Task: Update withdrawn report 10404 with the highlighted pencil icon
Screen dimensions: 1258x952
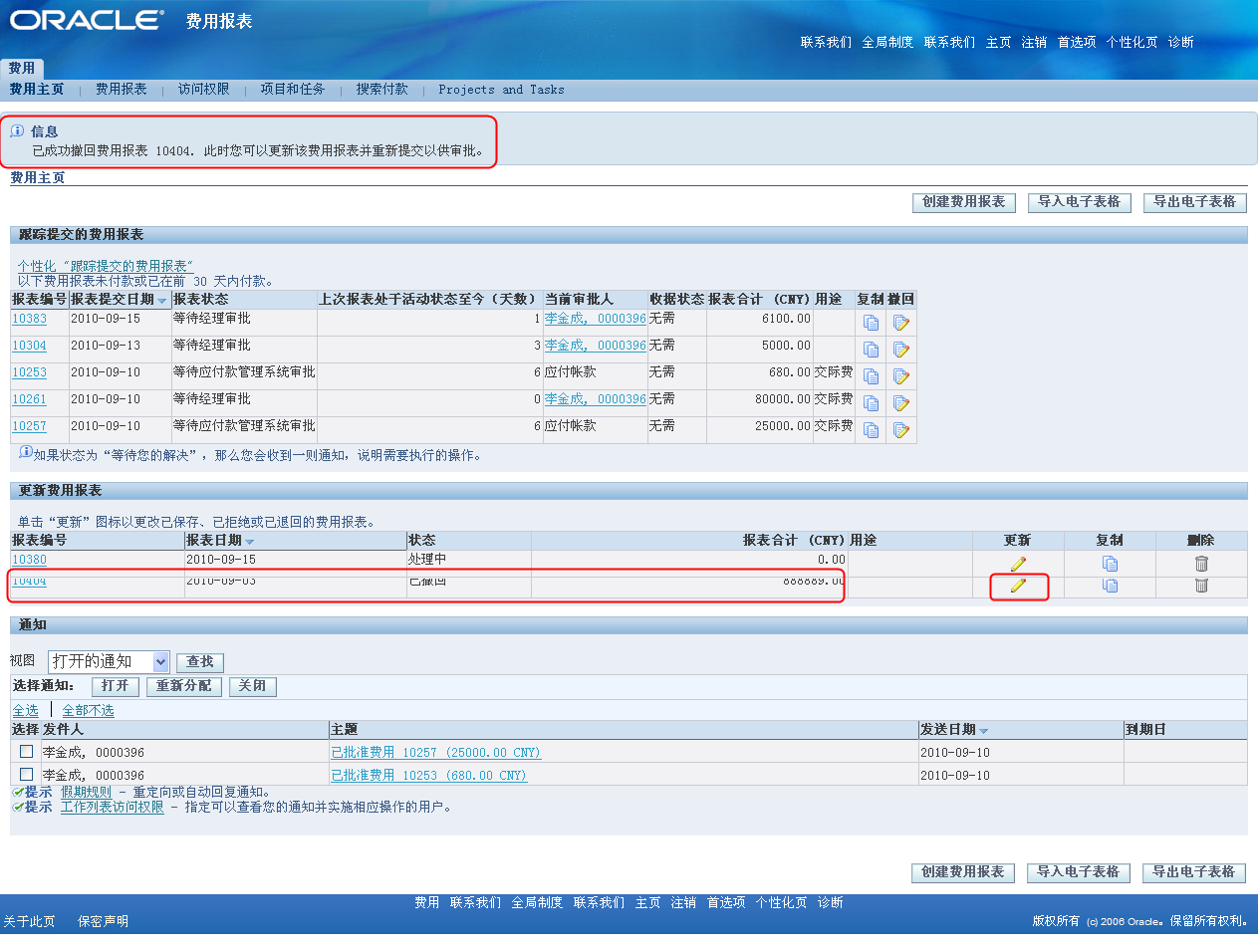Action: coord(1017,587)
